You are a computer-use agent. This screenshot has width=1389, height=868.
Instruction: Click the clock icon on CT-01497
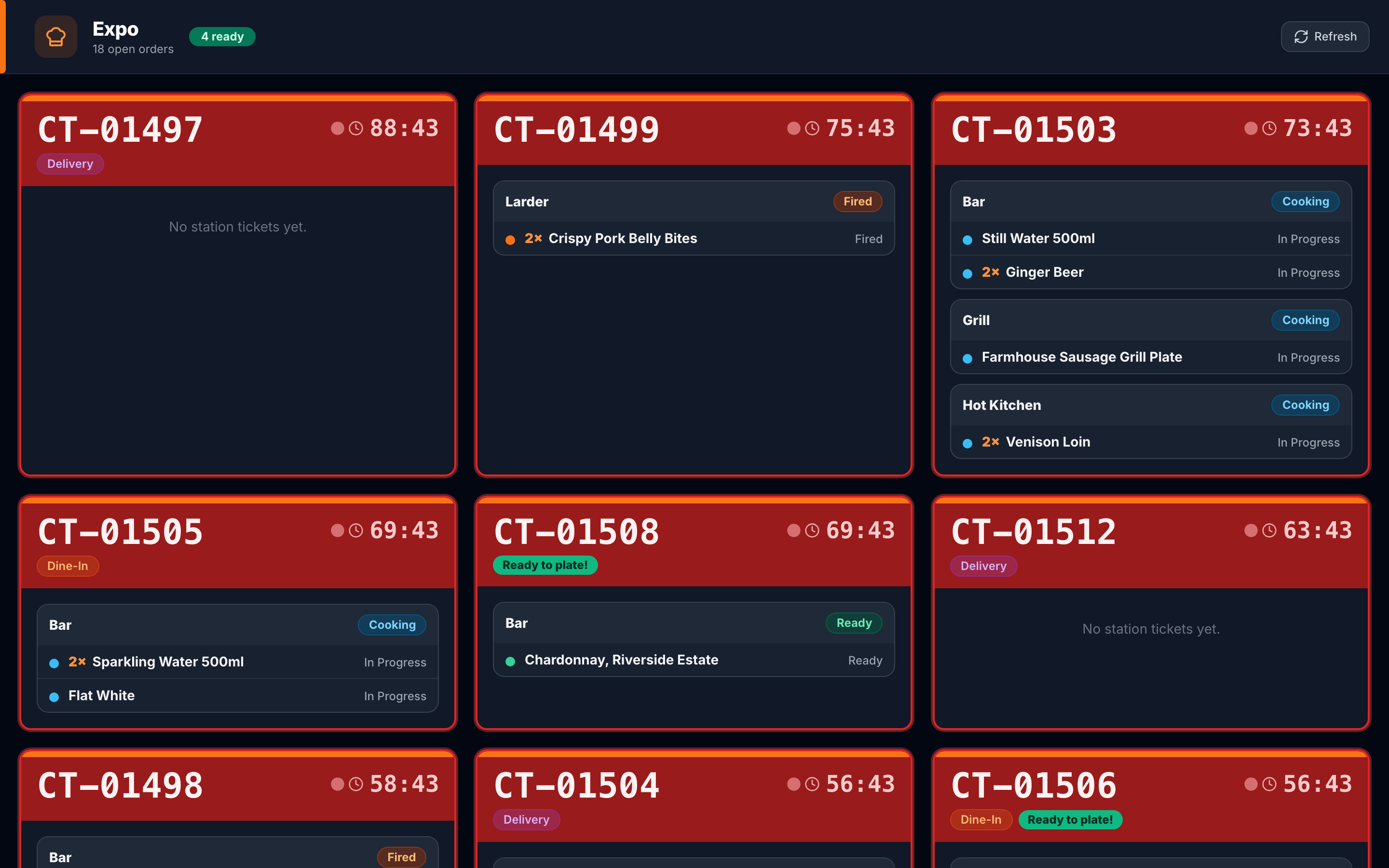click(x=356, y=128)
